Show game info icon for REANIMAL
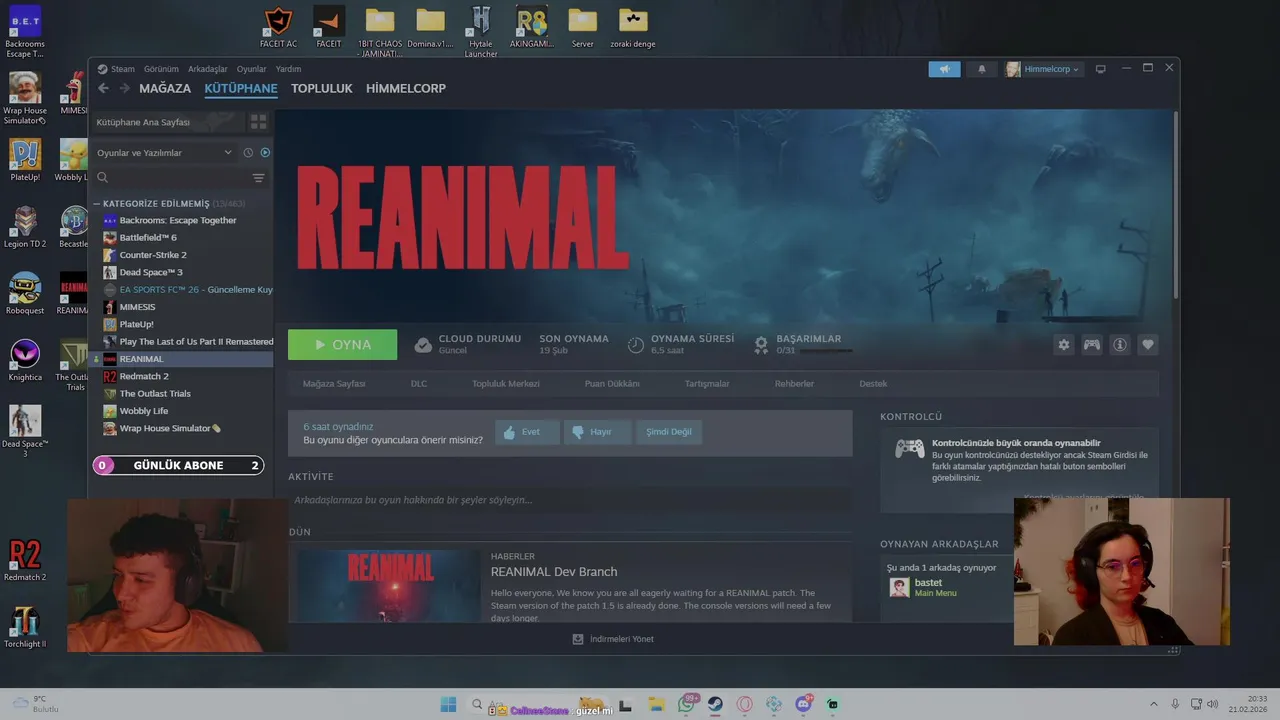Viewport: 1280px width, 720px height. coord(1120,344)
